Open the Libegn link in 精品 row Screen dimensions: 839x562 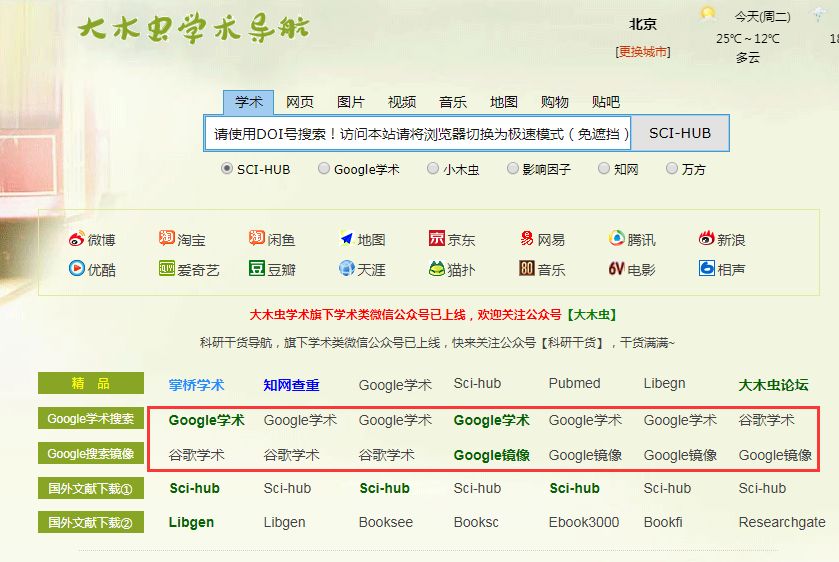pos(664,384)
